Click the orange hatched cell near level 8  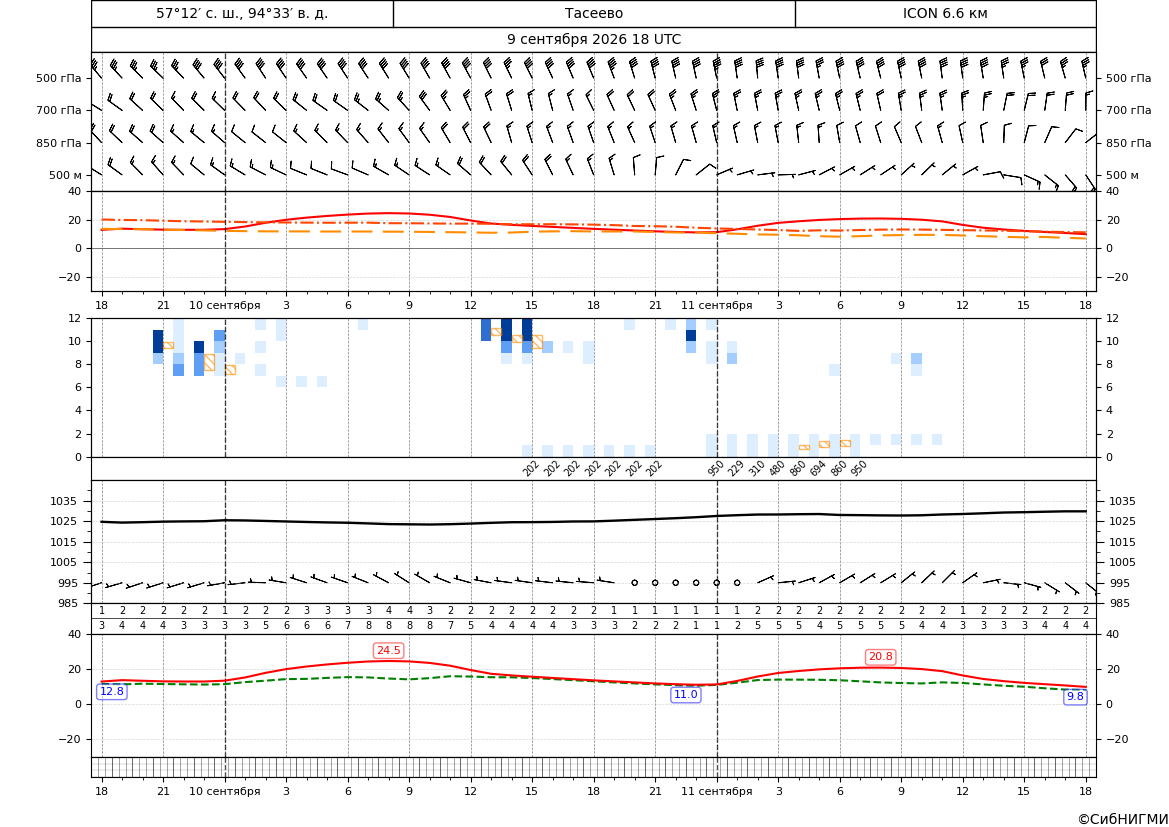coord(209,362)
